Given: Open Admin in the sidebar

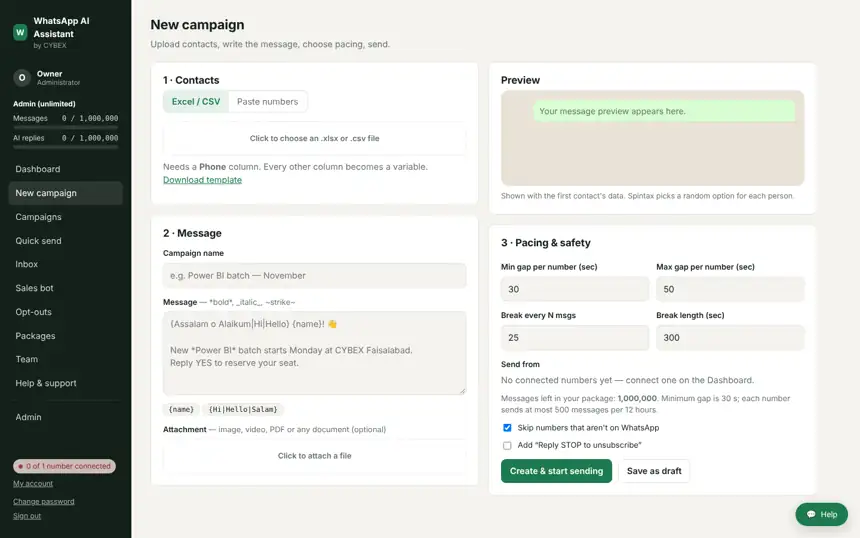Looking at the screenshot, I should 65,417.
